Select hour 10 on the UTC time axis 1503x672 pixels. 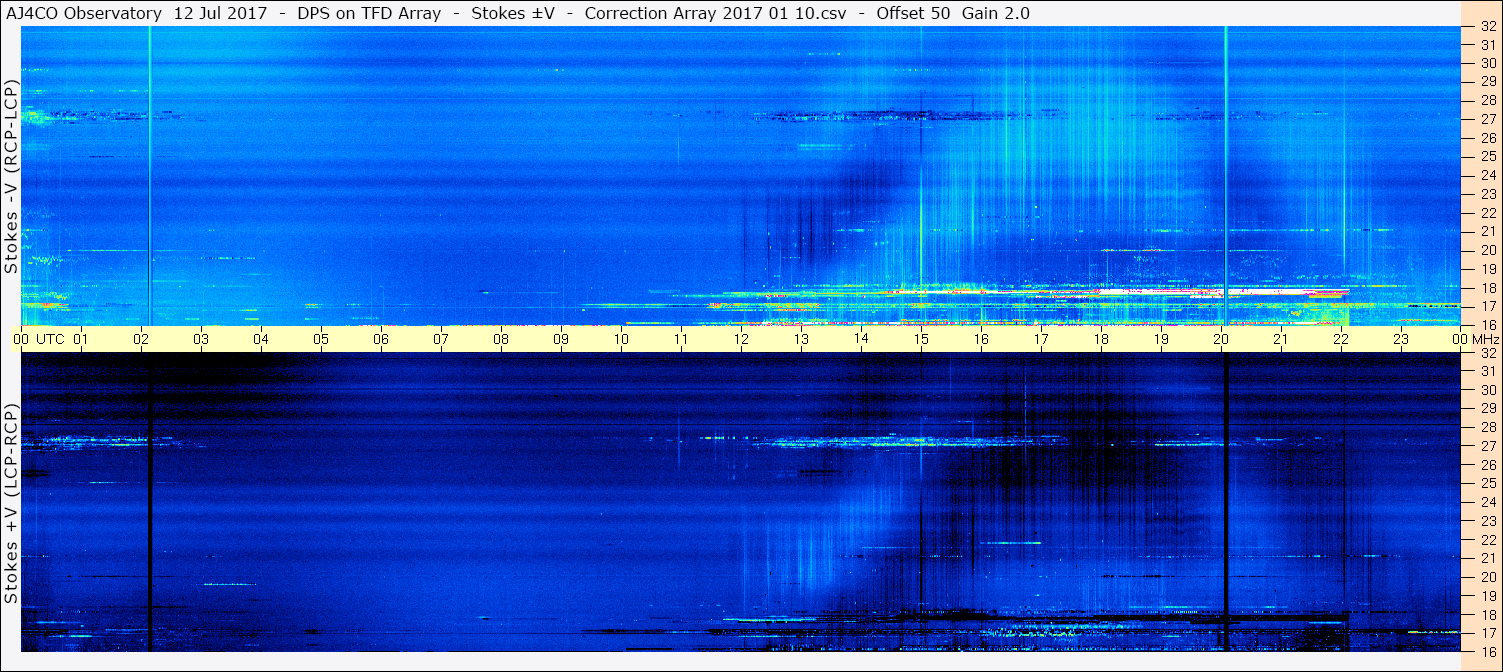point(621,339)
